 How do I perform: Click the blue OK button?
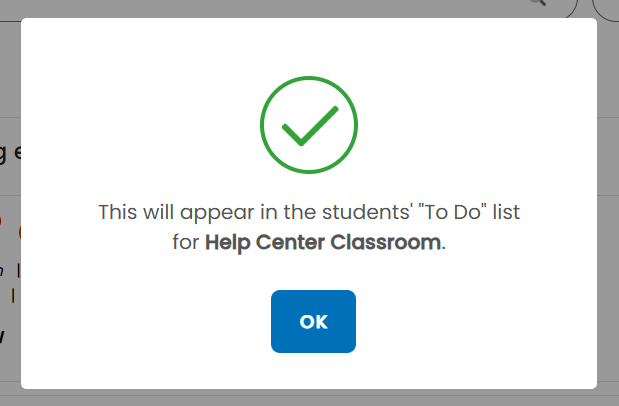(x=313, y=321)
